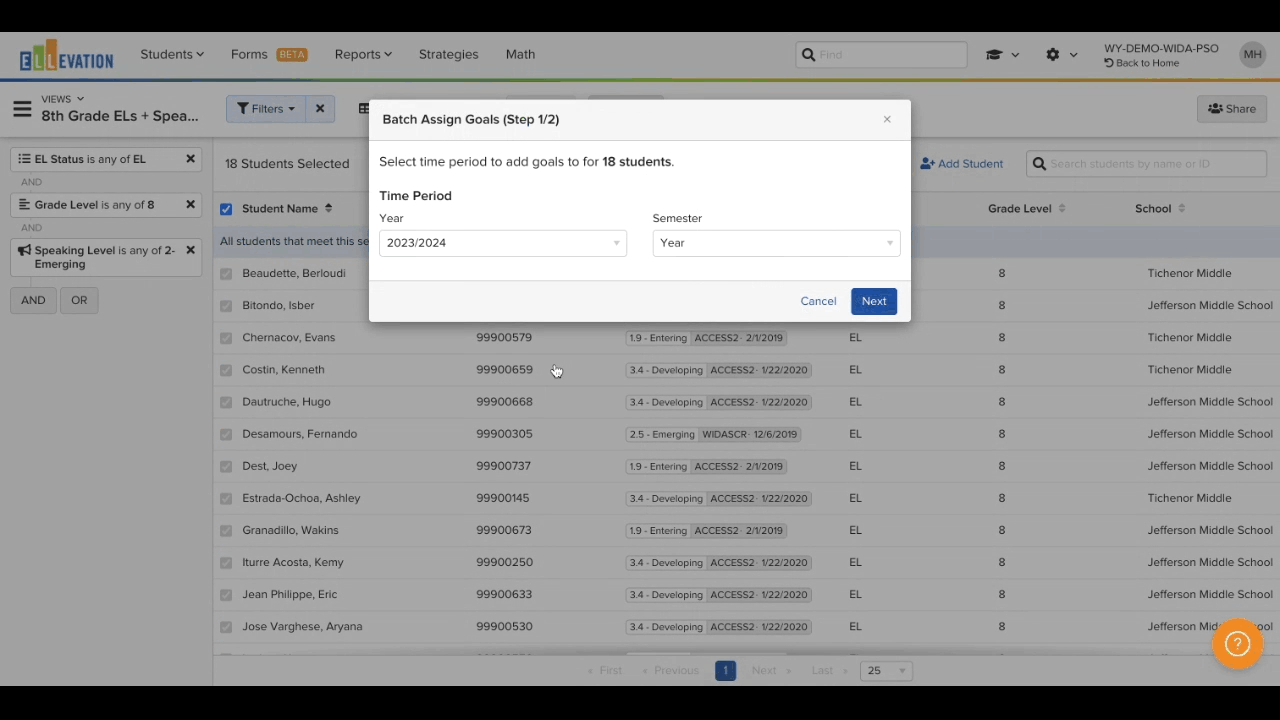Viewport: 1280px width, 720px height.
Task: Sort by Grade Level arrows
Action: [x=1062, y=209]
